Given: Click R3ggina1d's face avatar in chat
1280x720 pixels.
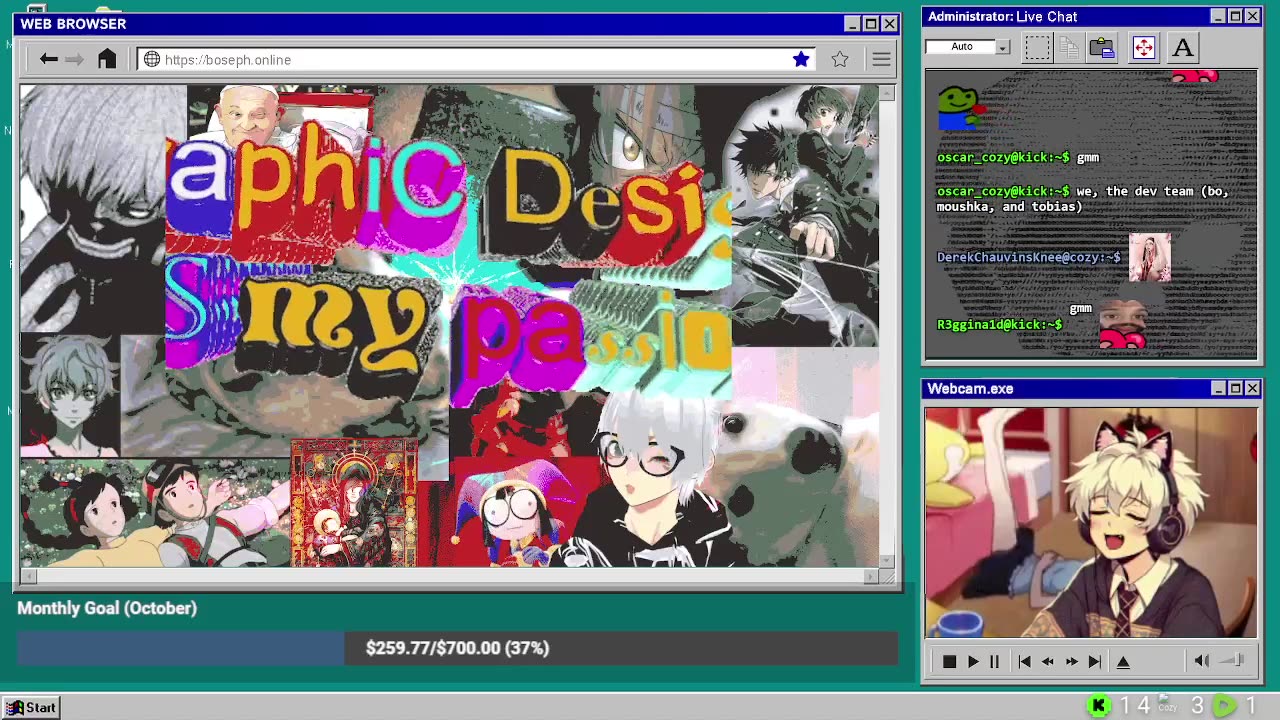Looking at the screenshot, I should (1121, 323).
